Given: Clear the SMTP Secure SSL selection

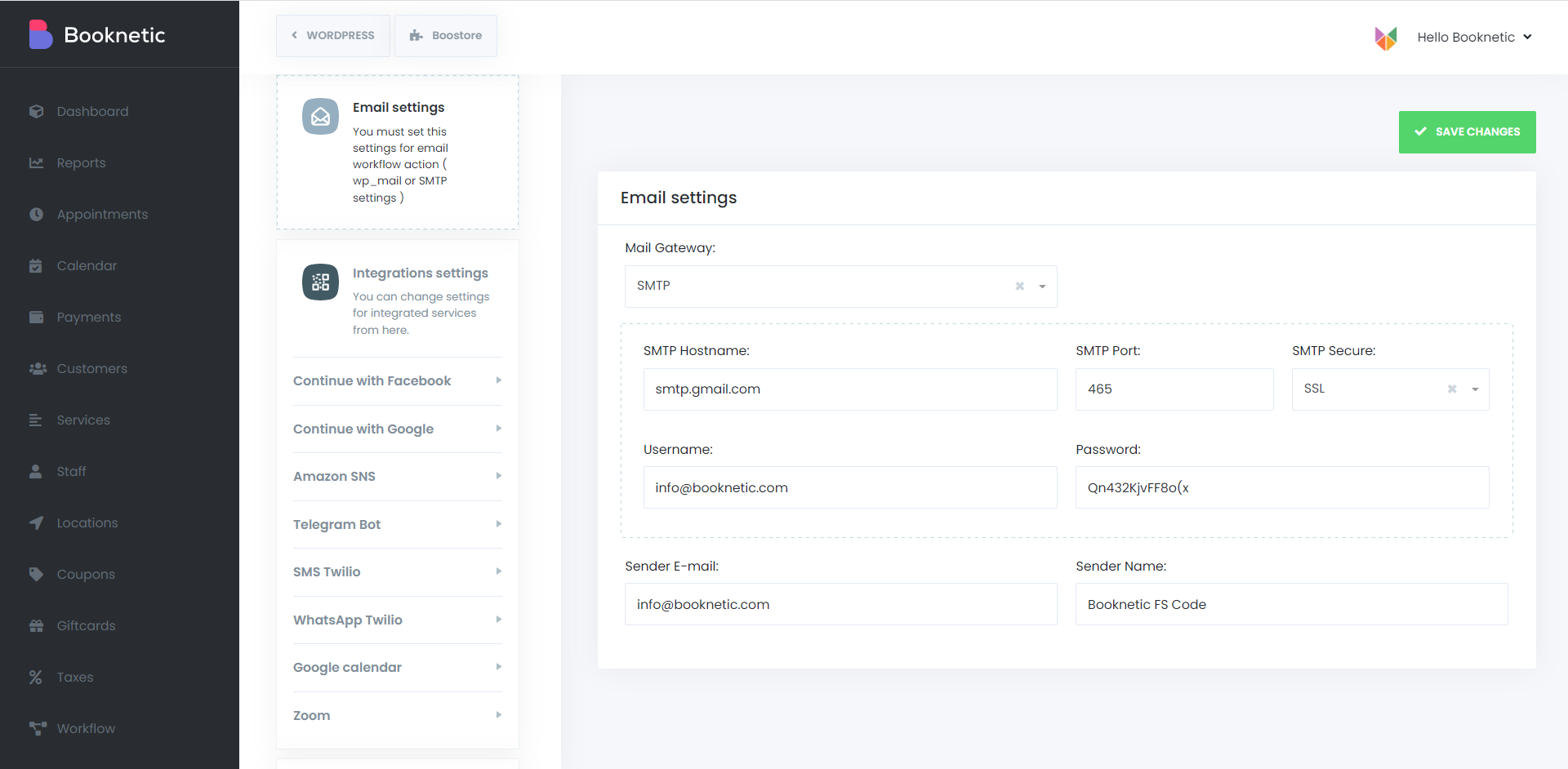Looking at the screenshot, I should pyautogui.click(x=1452, y=389).
